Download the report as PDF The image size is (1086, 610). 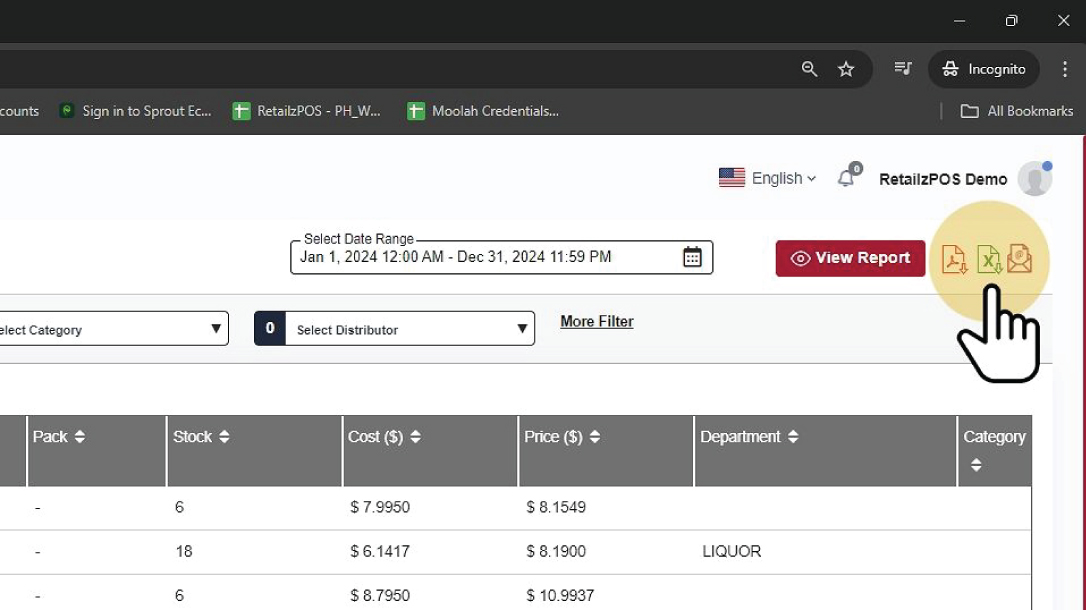tap(954, 260)
